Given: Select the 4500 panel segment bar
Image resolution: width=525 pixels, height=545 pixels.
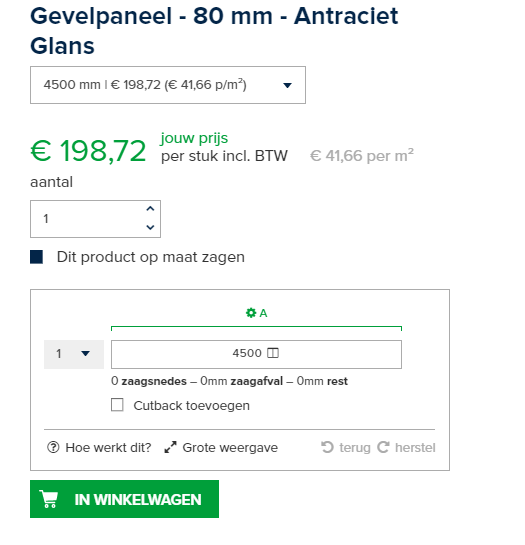Looking at the screenshot, I should pyautogui.click(x=256, y=354).
